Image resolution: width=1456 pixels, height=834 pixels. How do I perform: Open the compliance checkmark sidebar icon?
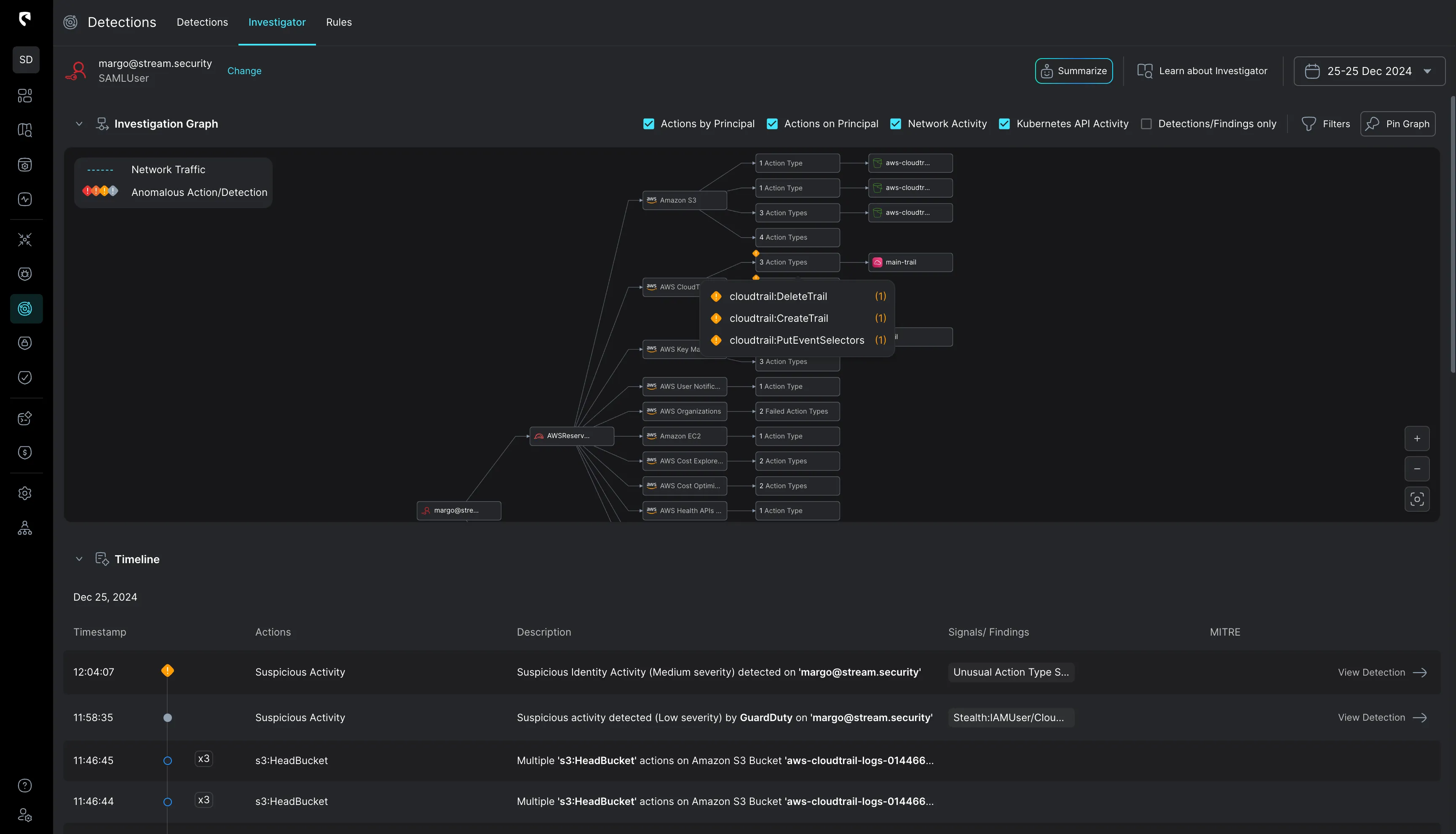[x=24, y=377]
